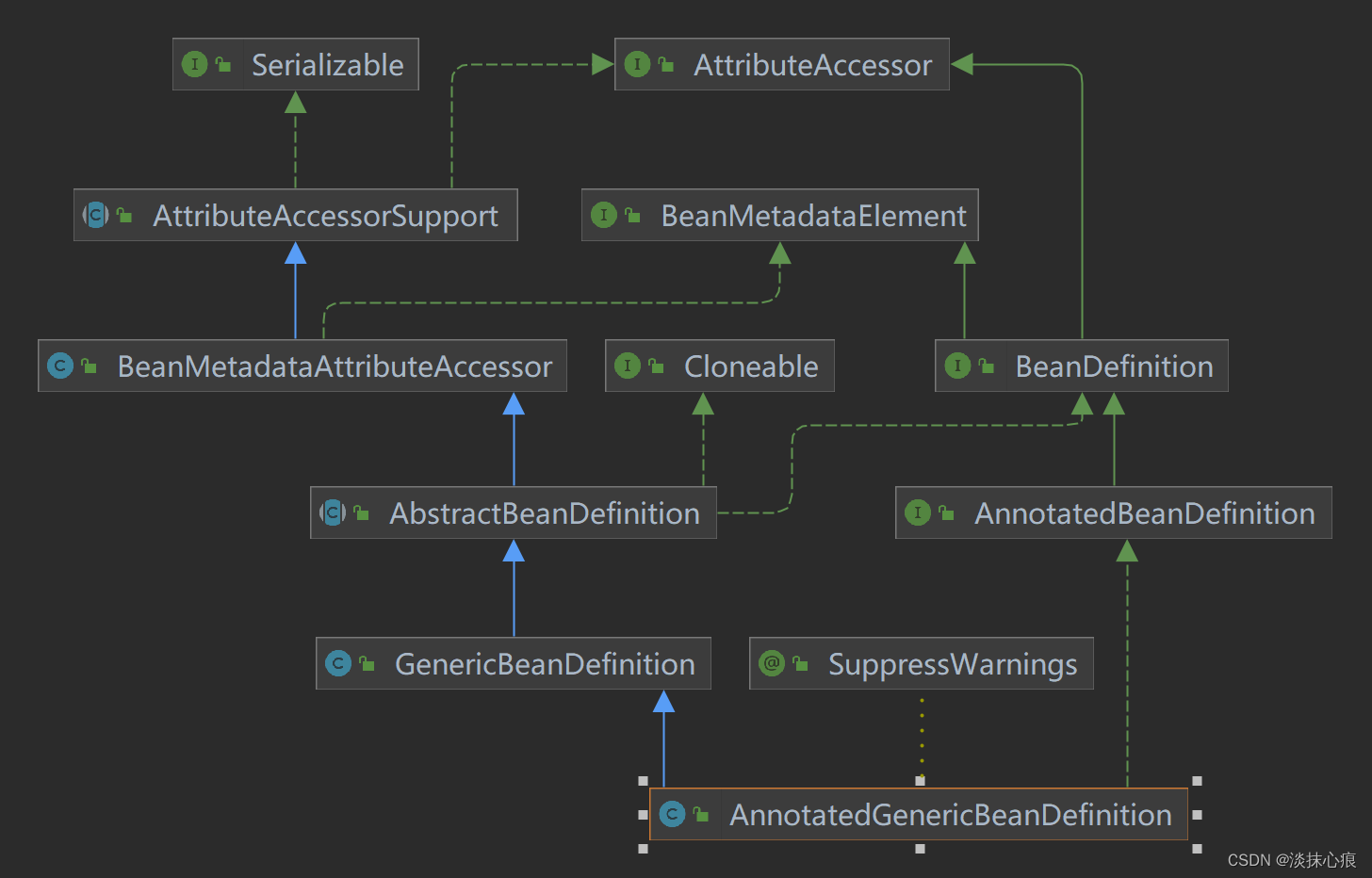
Task: Click the public lock icon on AttributeAccessorSupport
Action: point(124,215)
